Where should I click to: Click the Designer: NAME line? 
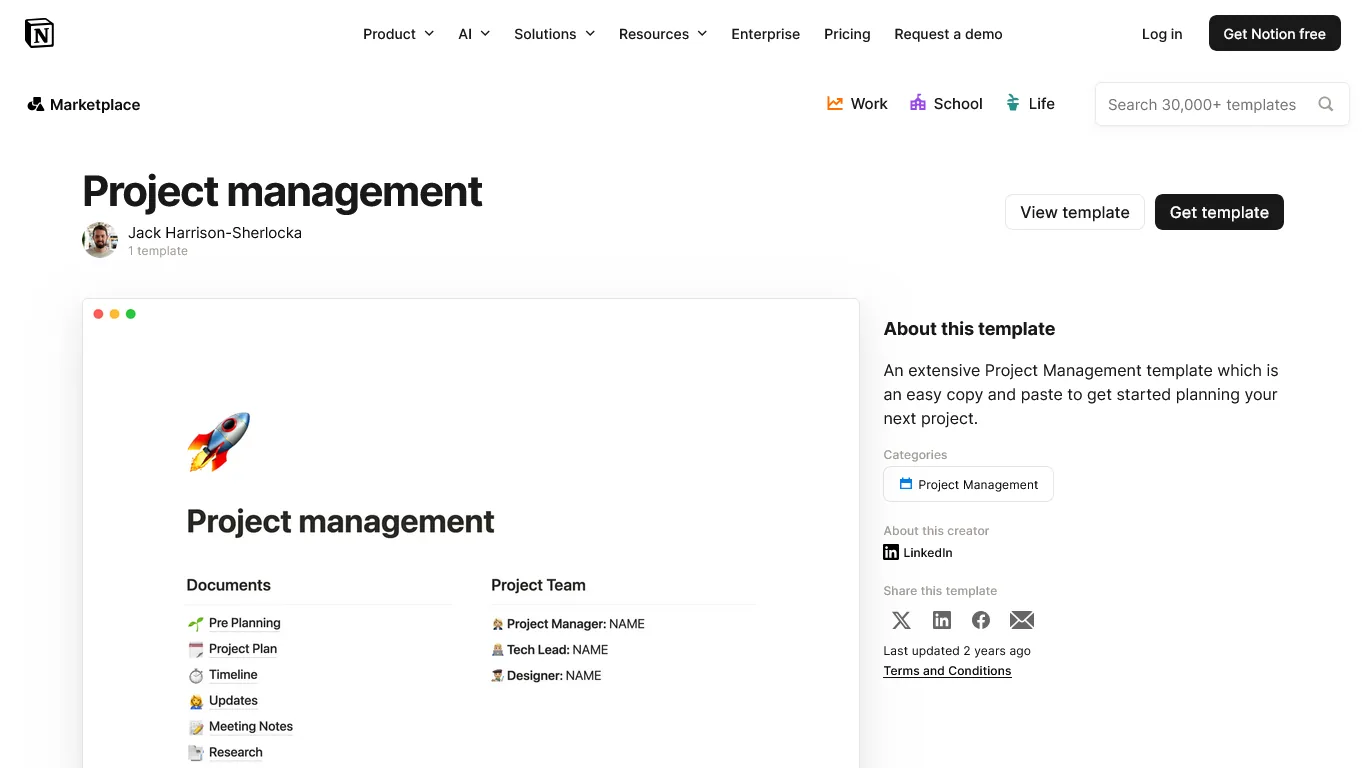[547, 676]
